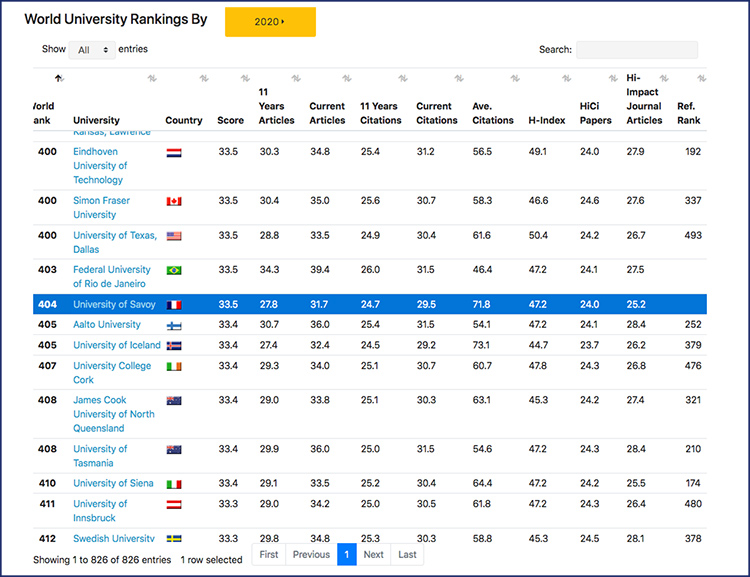Click World Rank 403 cell
This screenshot has width=750, height=577.
click(x=47, y=270)
